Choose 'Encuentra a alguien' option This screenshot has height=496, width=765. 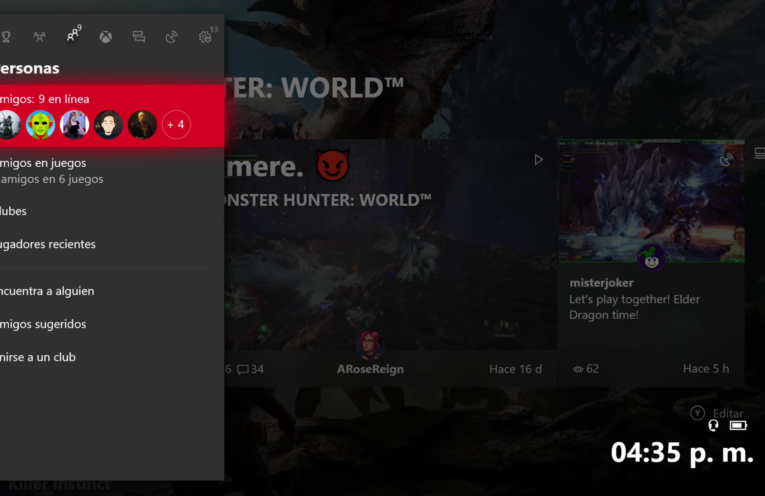click(x=48, y=291)
